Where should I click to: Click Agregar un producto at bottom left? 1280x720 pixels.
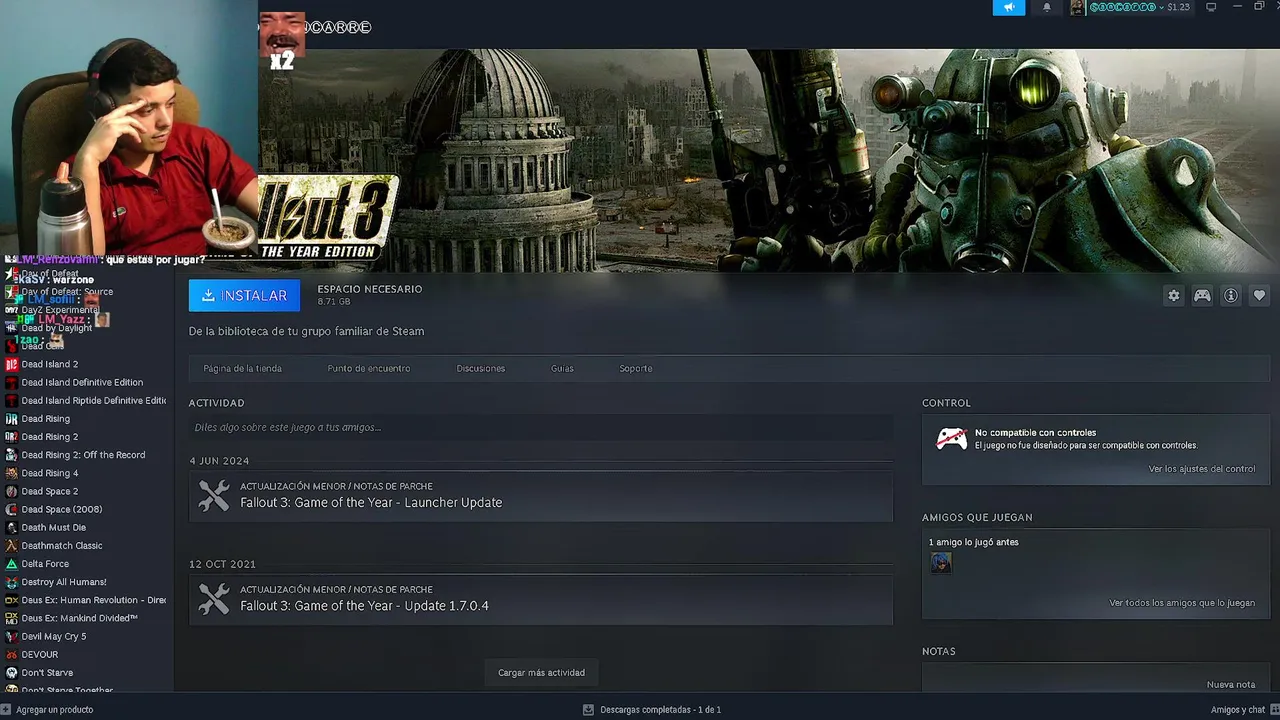[47, 710]
